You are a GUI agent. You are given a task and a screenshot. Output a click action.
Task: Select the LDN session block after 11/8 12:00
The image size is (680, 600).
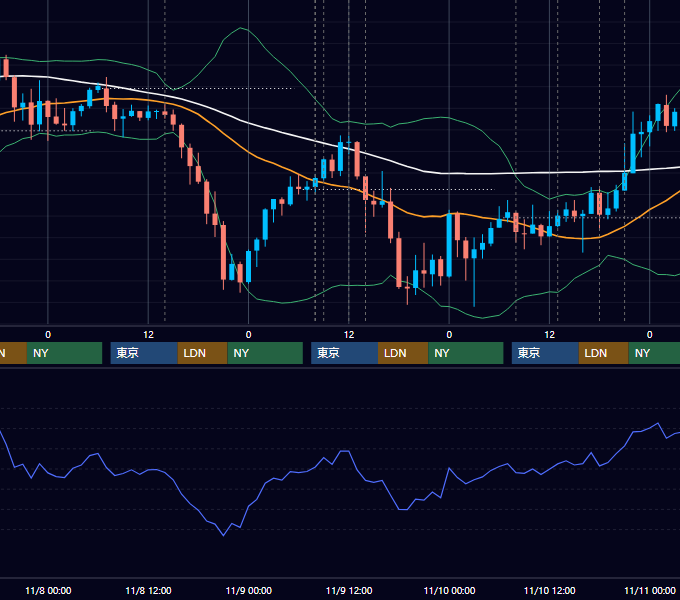pos(203,353)
